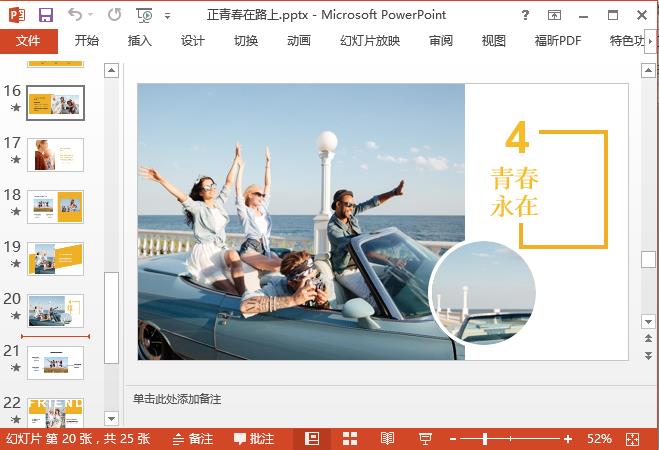
Task: Fit slide to current window icon
Action: tap(632, 439)
